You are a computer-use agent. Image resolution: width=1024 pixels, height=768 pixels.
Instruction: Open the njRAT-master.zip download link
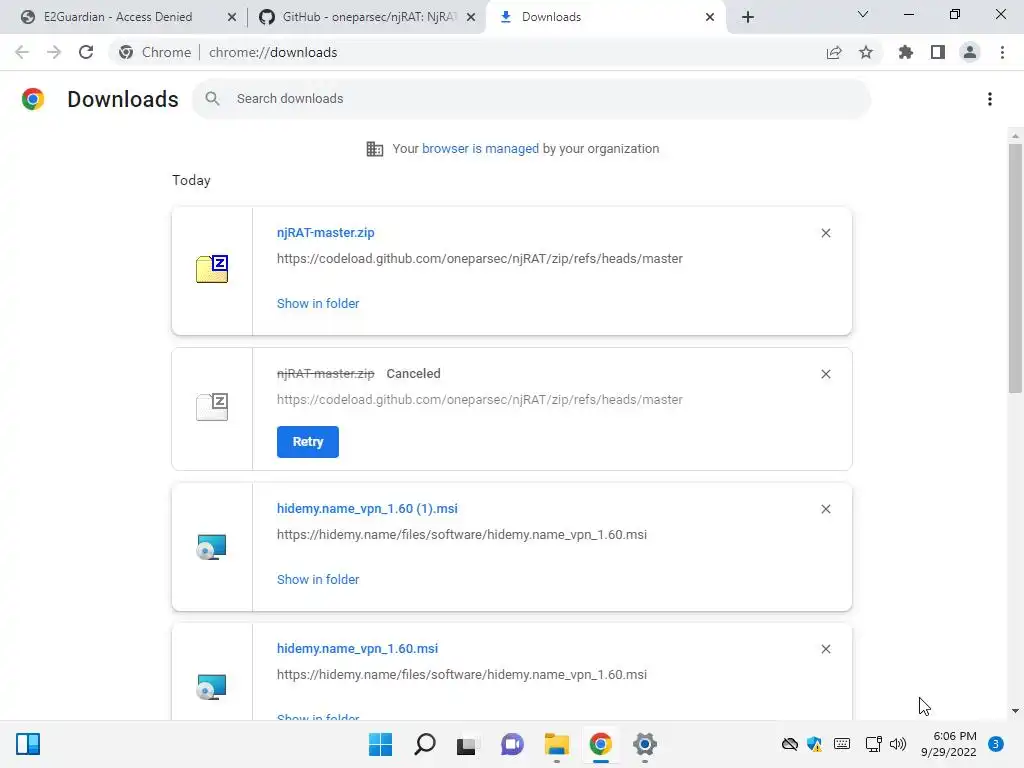point(325,232)
